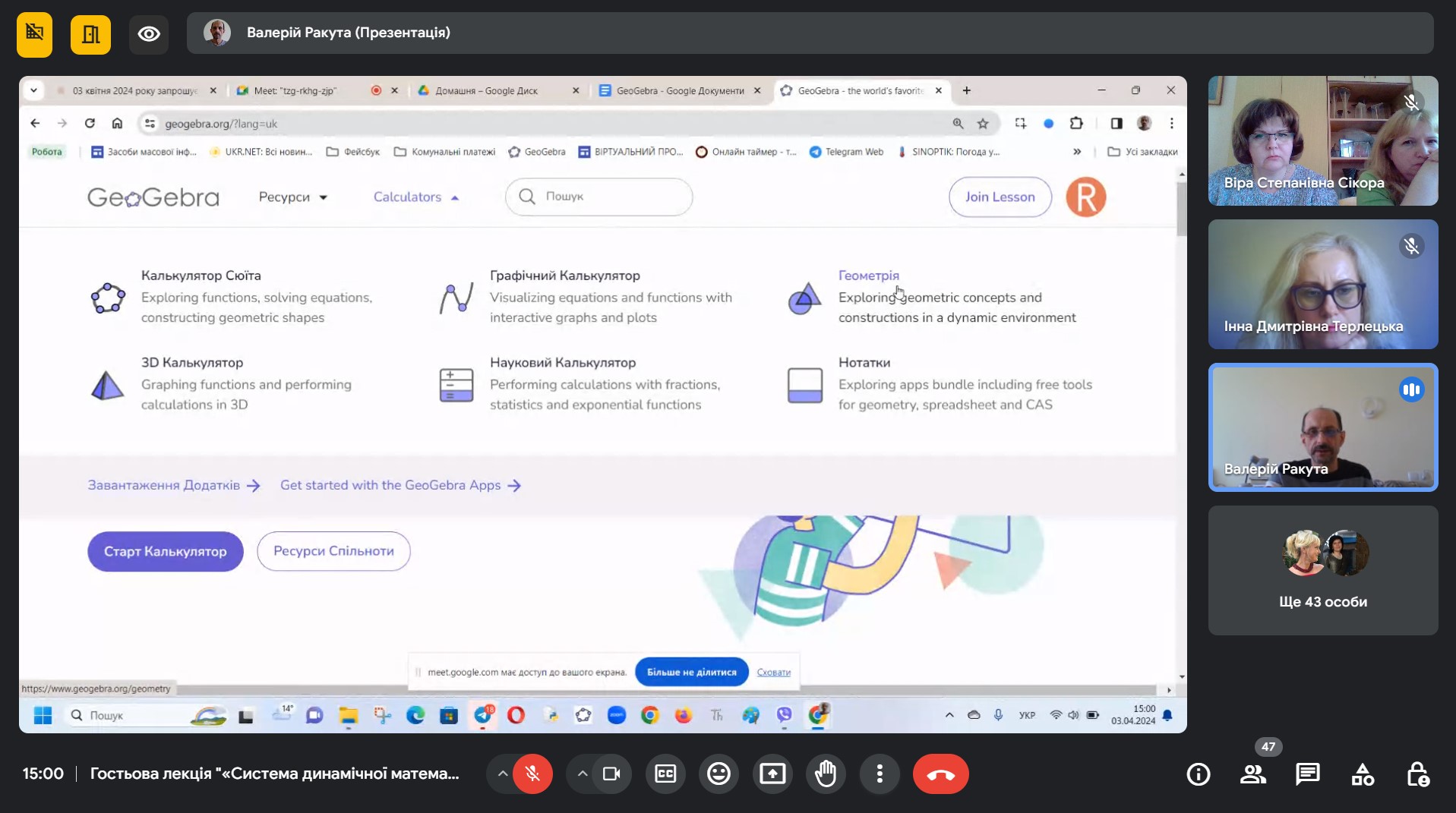Screen dimensions: 1456x813
Task: Select 'Геометрія' from the Calculators menu
Action: coord(868,276)
